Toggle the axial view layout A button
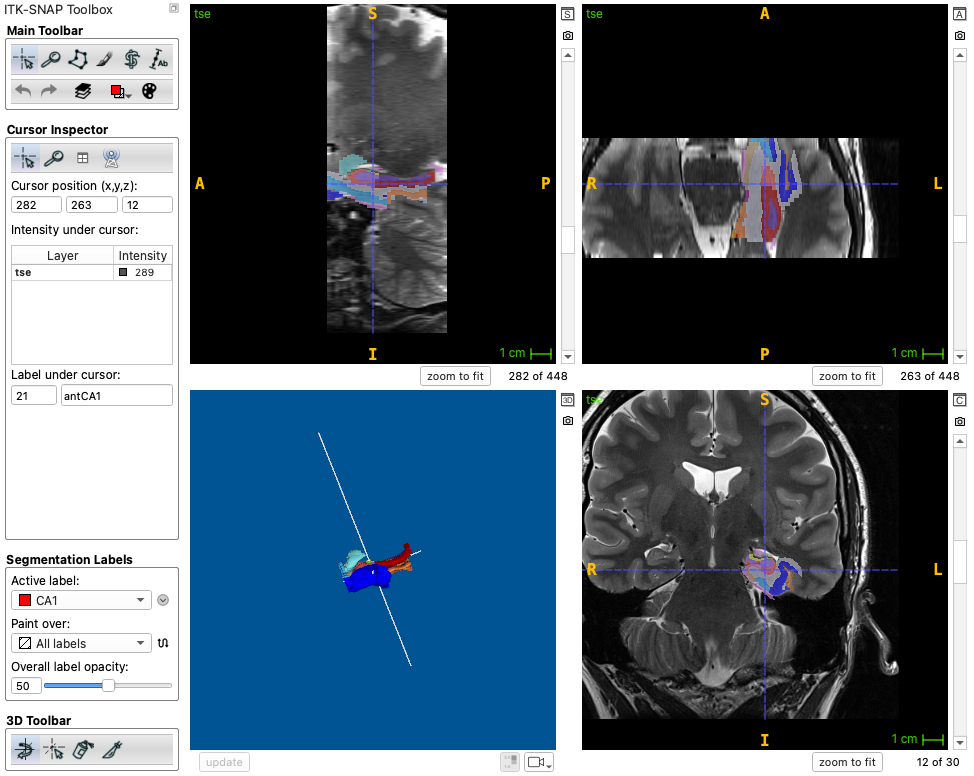974x776 pixels. pyautogui.click(x=959, y=14)
